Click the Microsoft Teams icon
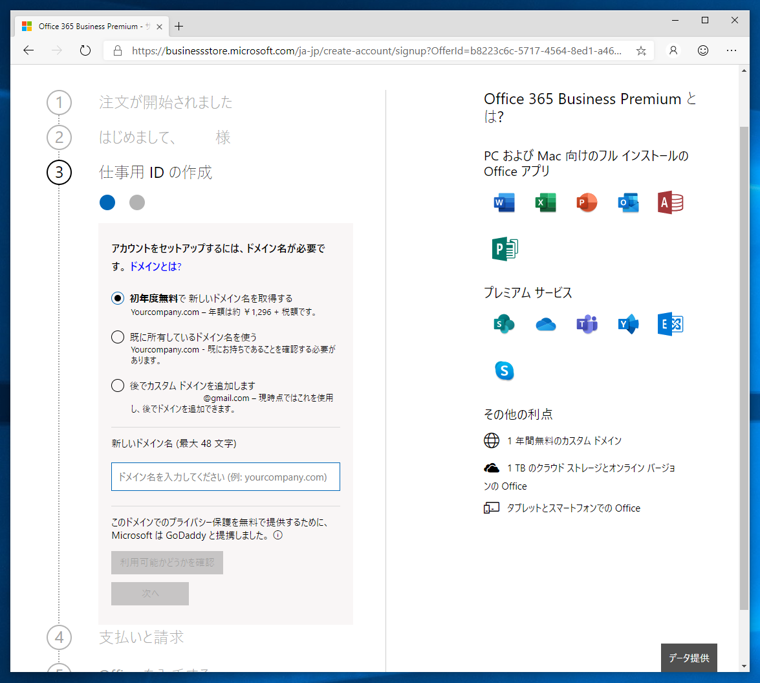 (586, 324)
